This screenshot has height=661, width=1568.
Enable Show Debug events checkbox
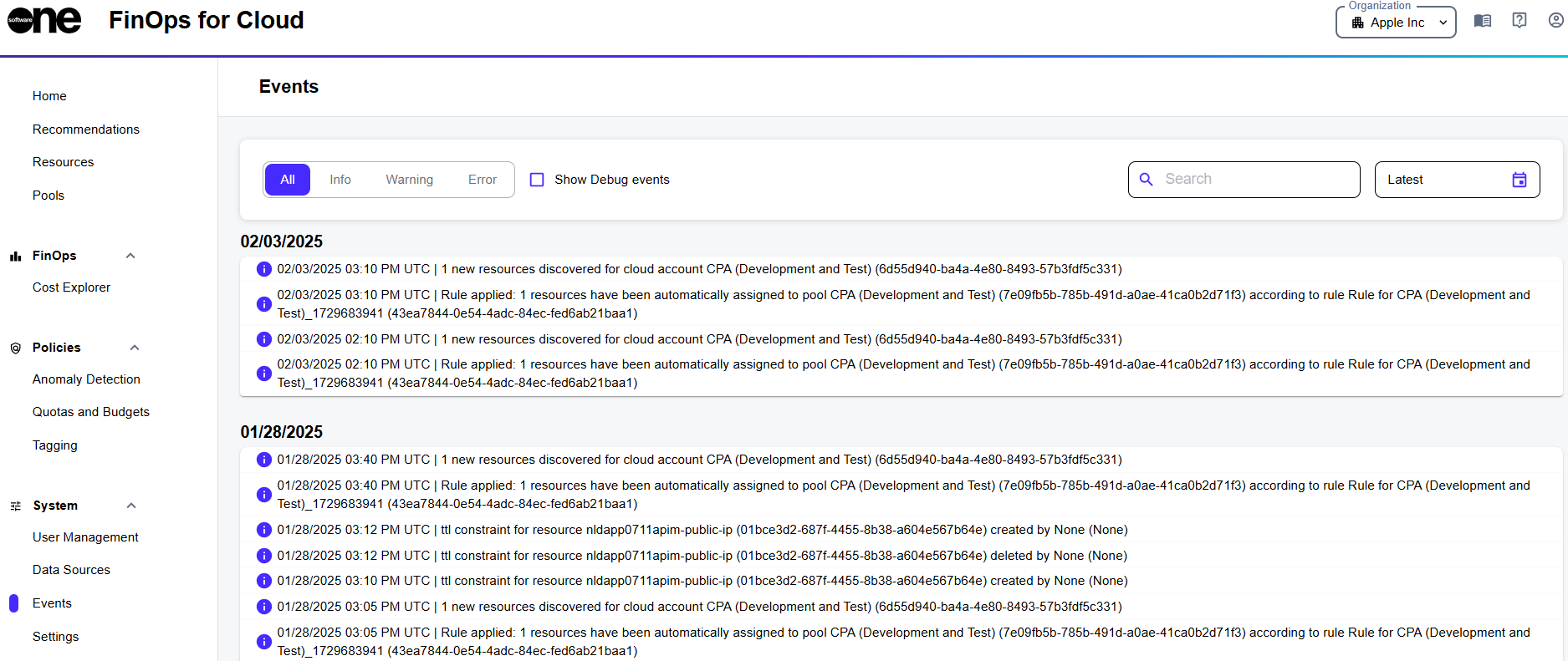click(537, 180)
